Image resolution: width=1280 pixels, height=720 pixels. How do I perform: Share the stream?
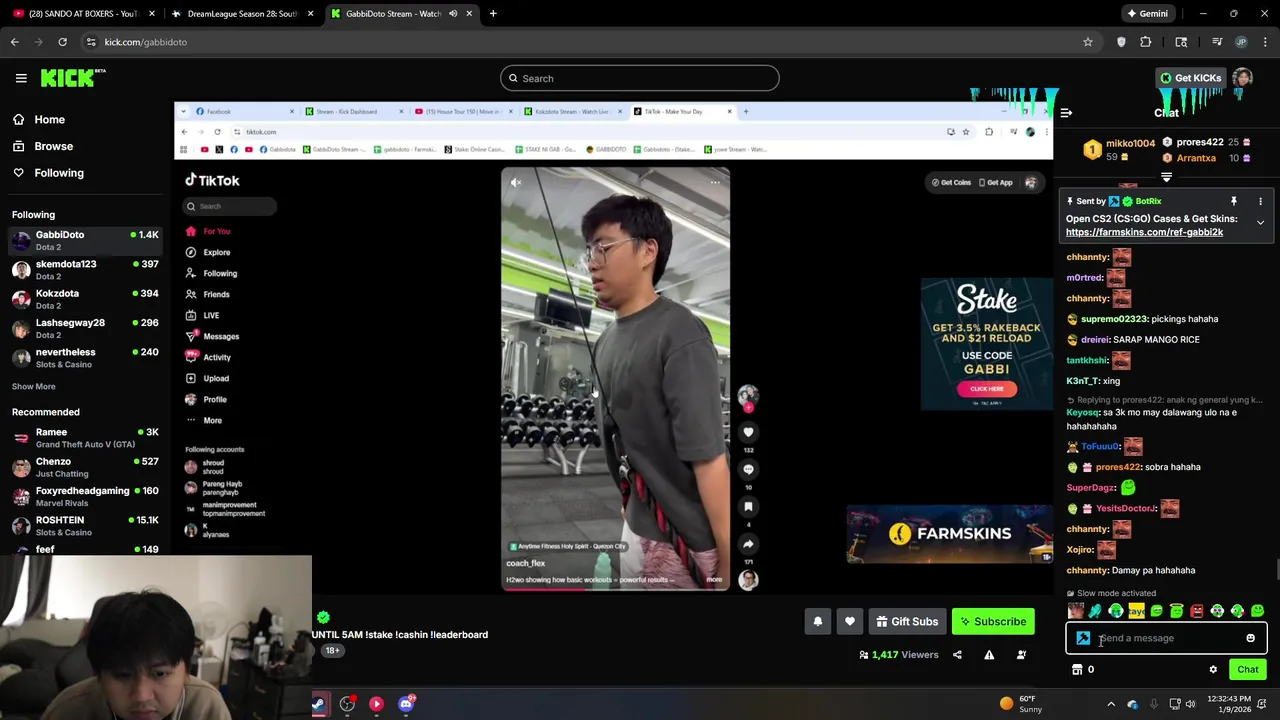(x=957, y=655)
